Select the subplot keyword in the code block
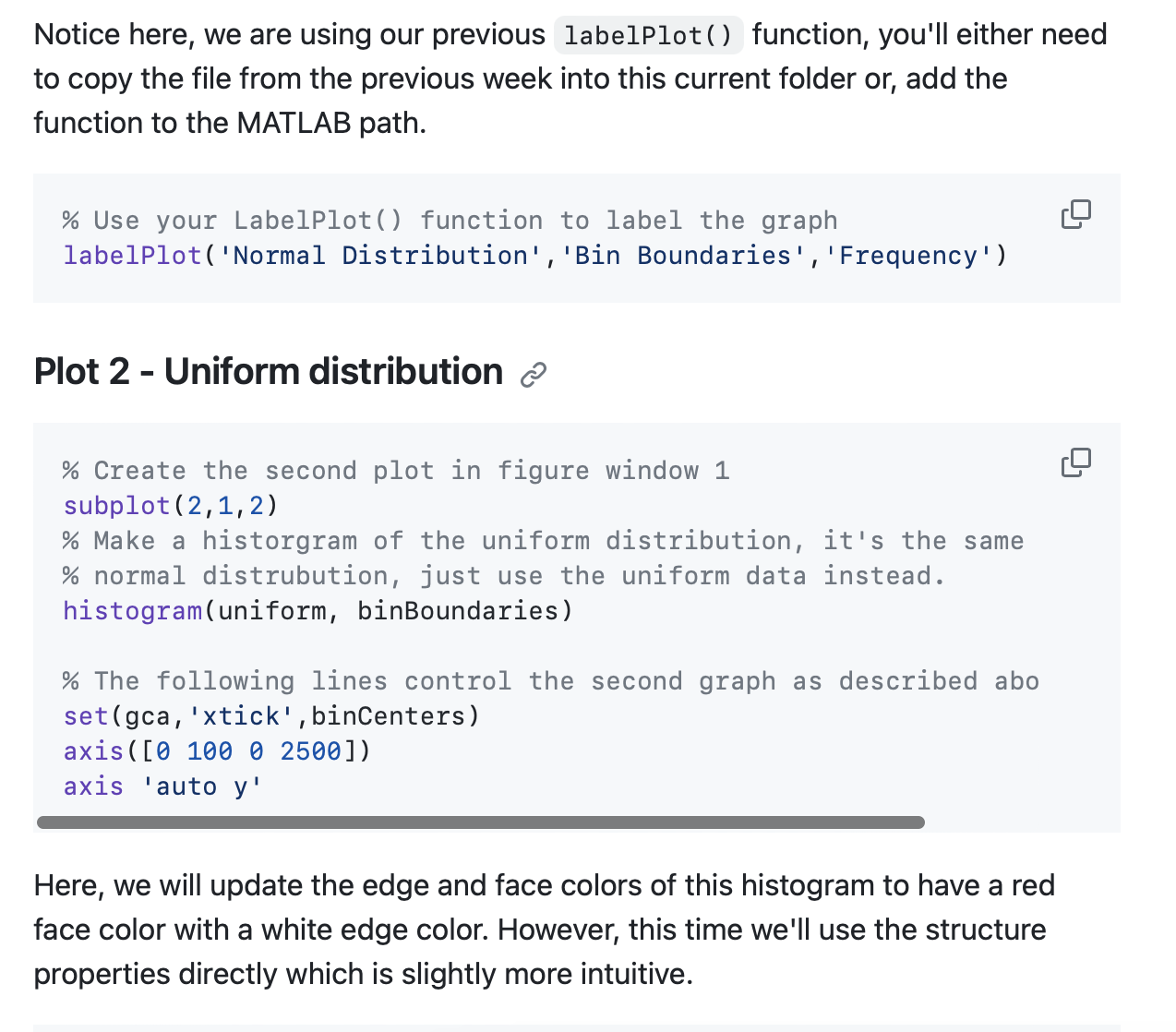This screenshot has height=1032, width=1176. [x=116, y=505]
